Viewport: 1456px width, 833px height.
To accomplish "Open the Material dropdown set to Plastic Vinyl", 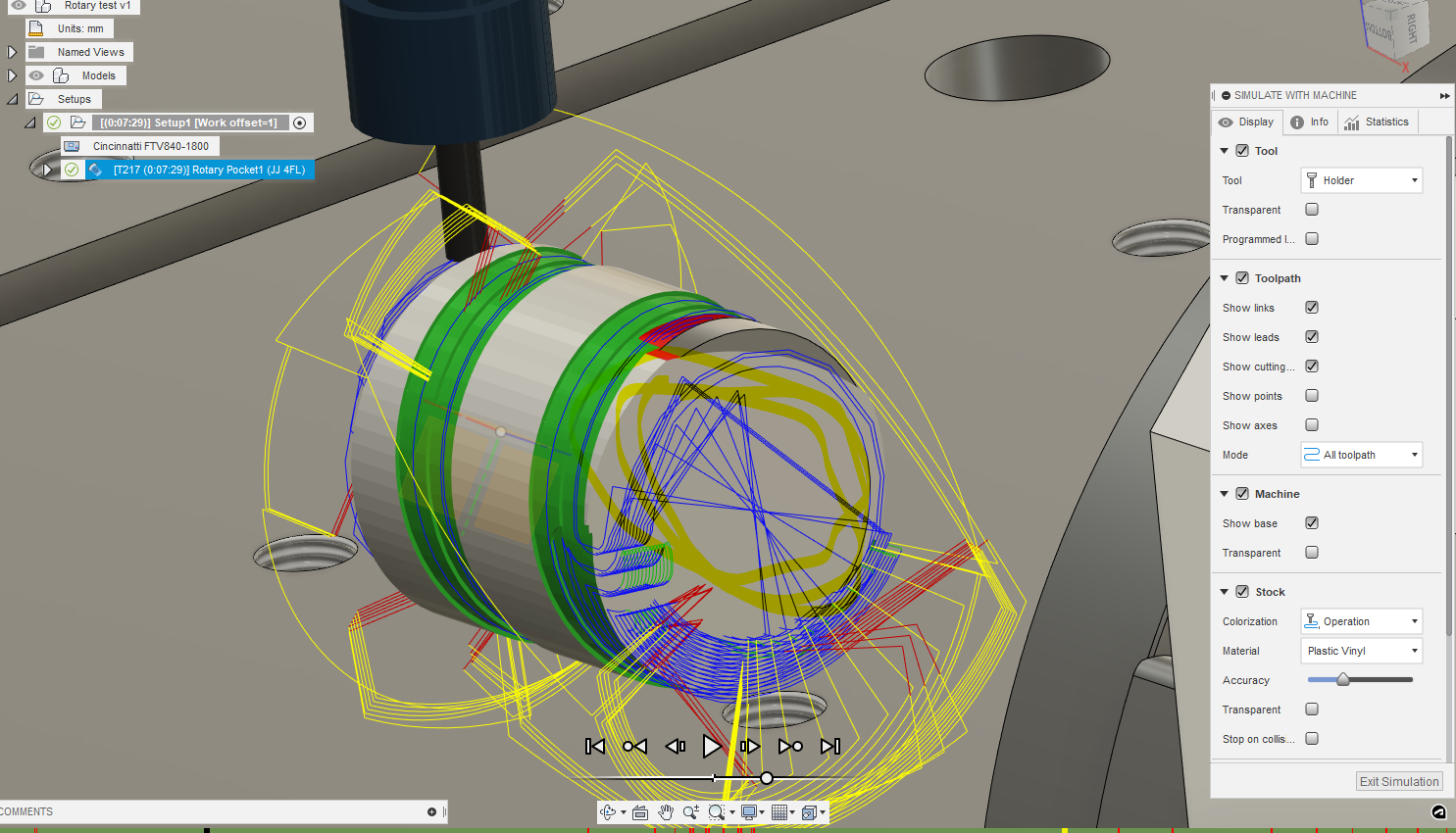I will (1361, 650).
